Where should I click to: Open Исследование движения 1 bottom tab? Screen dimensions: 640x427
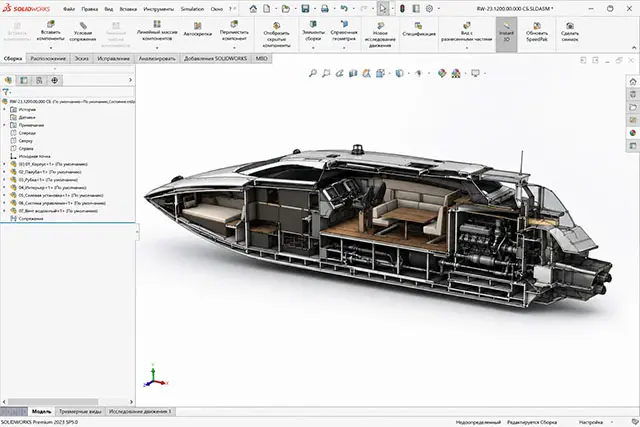tap(140, 411)
